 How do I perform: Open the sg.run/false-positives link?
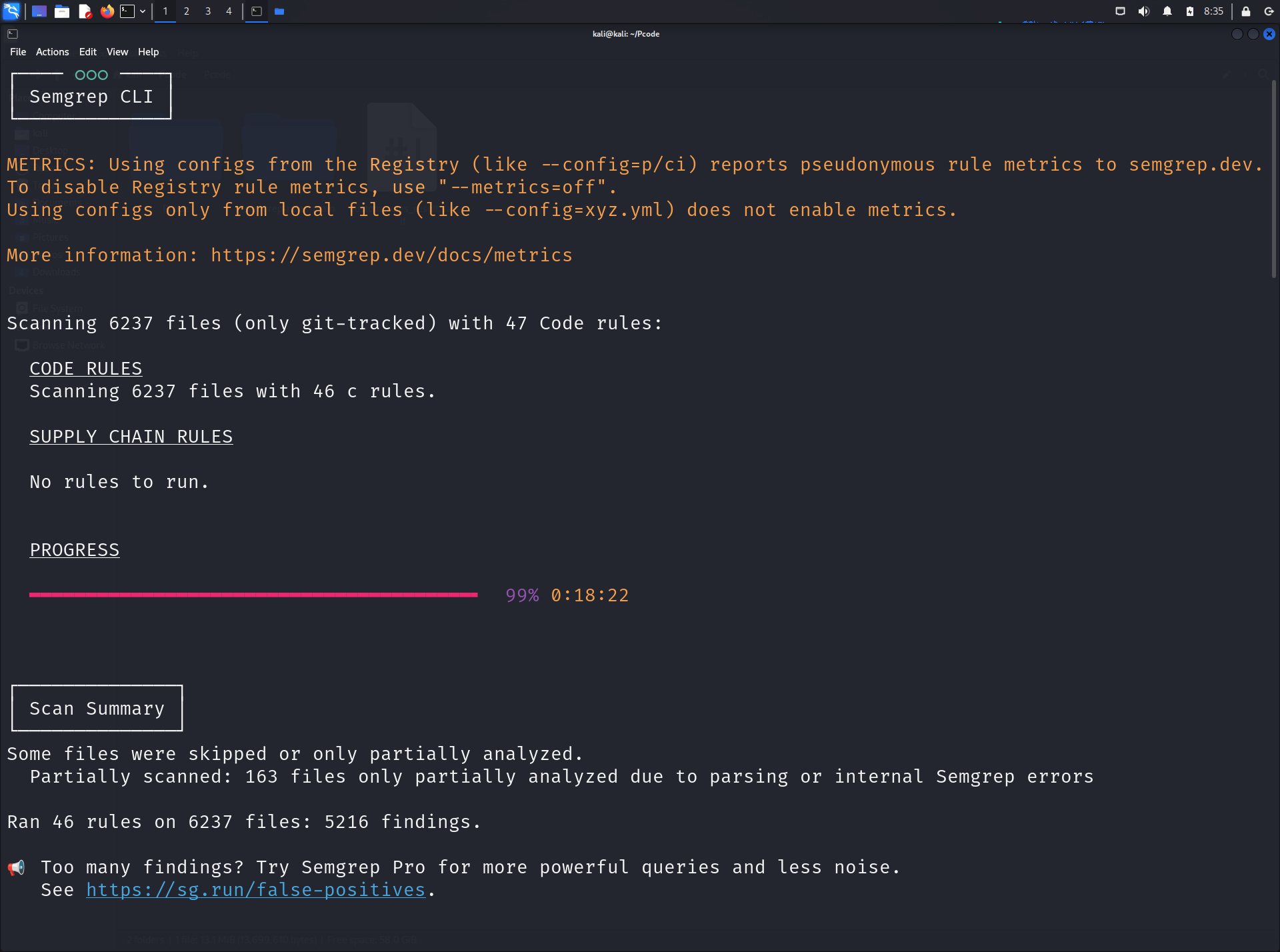pos(256,890)
